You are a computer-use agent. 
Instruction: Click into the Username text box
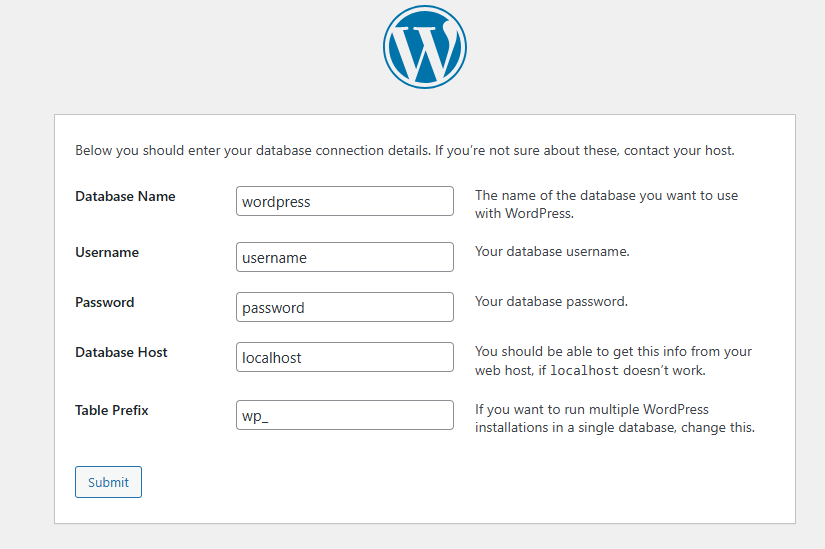point(345,257)
